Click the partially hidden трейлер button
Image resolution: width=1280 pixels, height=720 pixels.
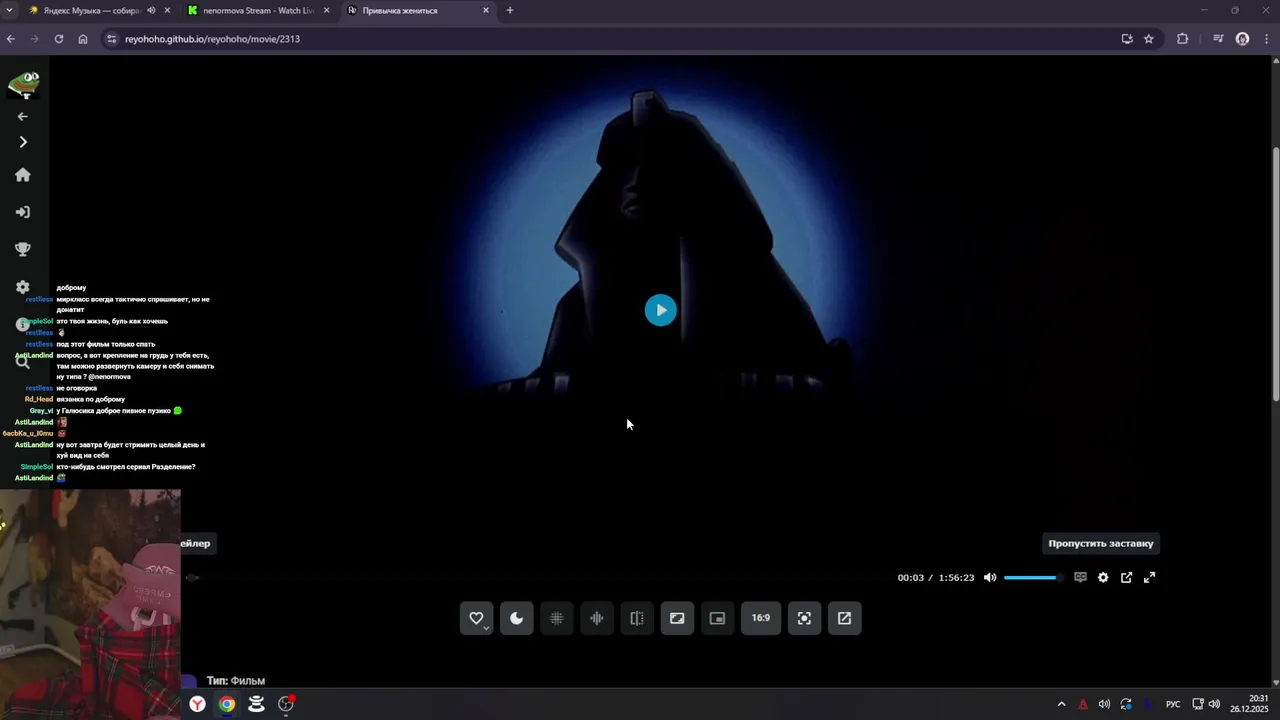pyautogui.click(x=196, y=543)
